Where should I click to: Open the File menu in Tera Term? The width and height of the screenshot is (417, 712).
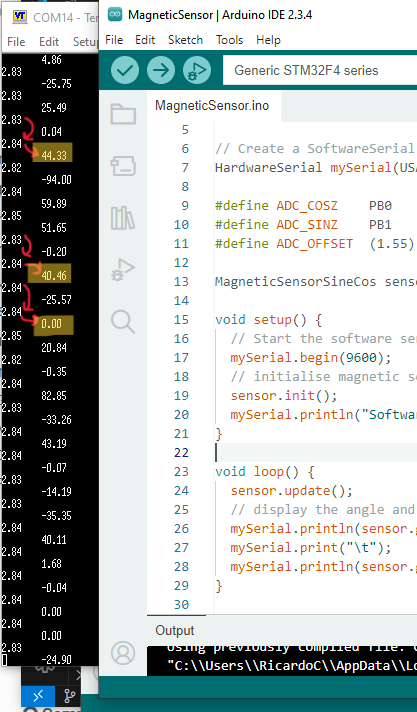[16, 42]
